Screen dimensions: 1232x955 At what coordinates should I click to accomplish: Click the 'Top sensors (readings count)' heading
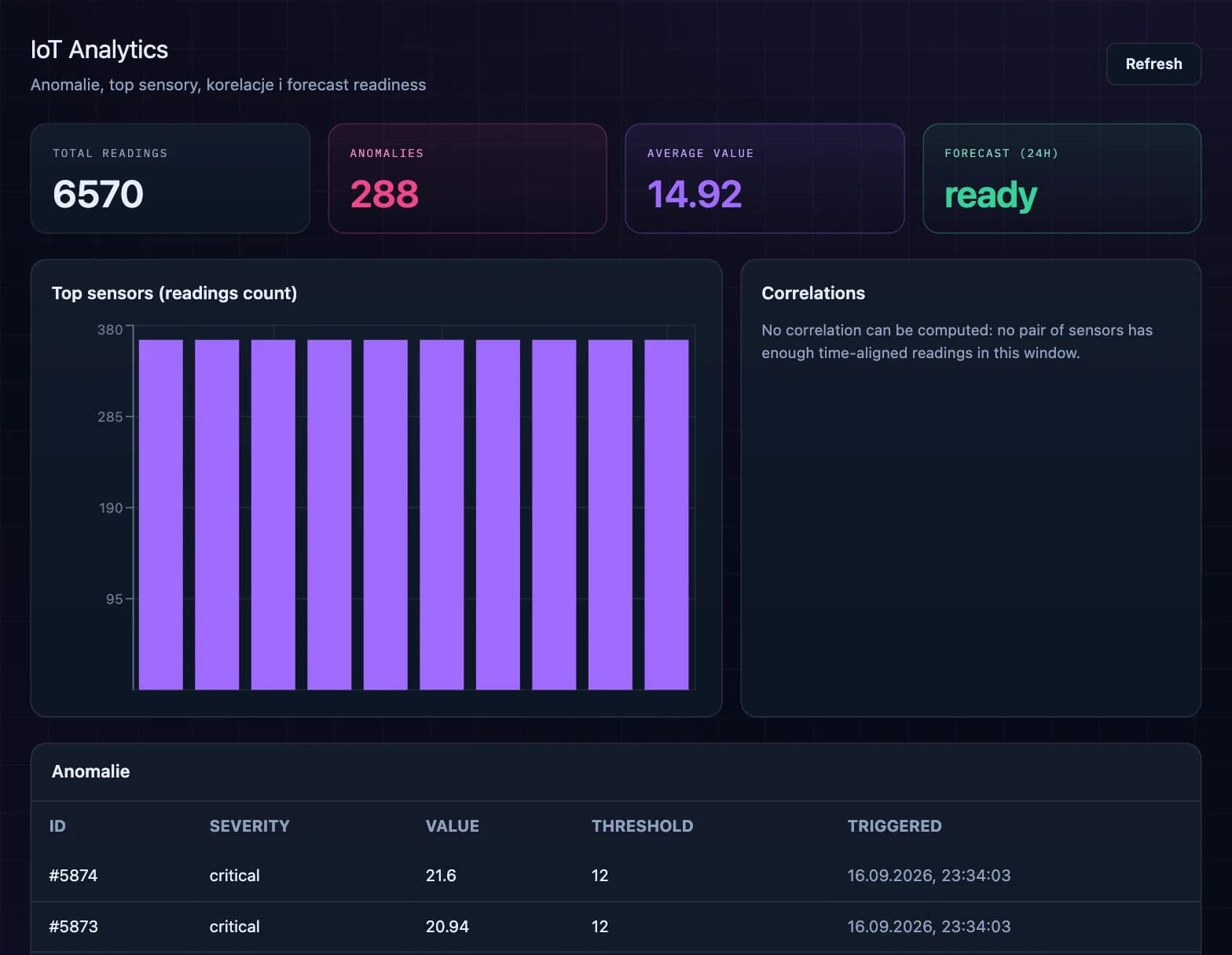[174, 293]
